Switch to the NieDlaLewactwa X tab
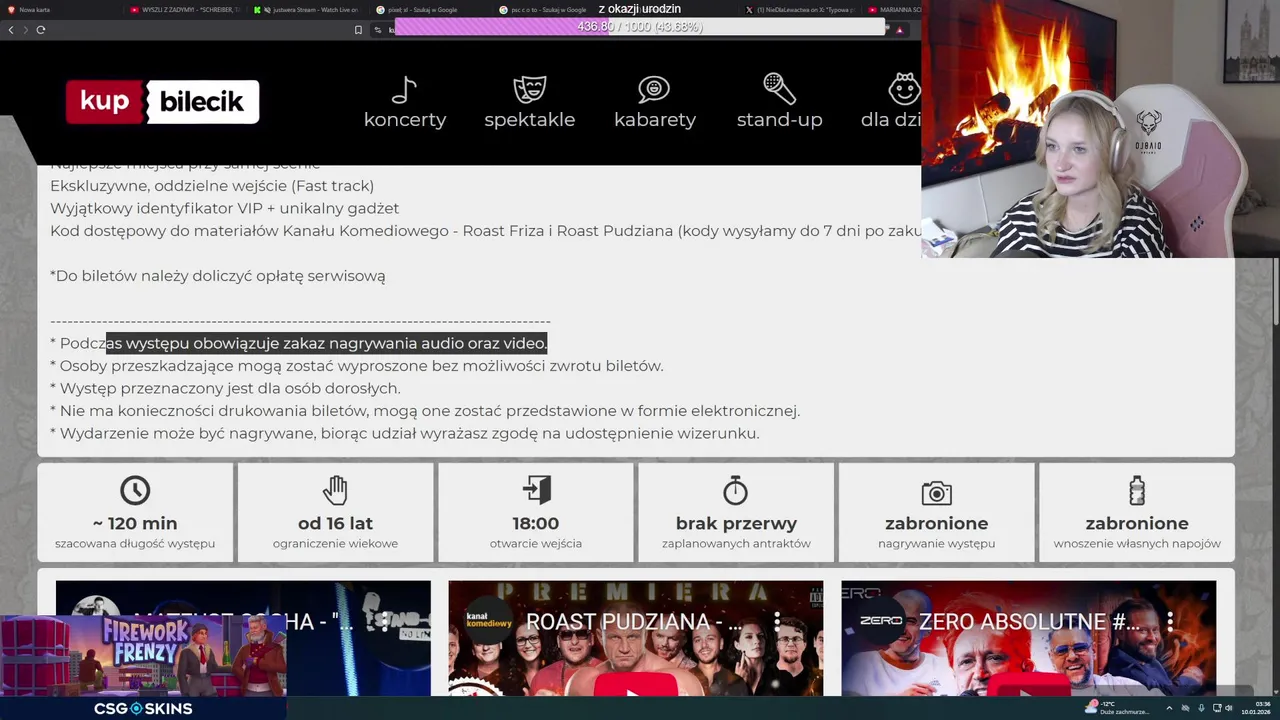1280x720 pixels. [800, 9]
